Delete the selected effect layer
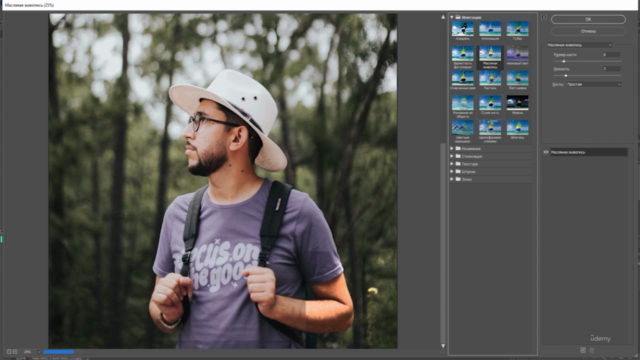Screen dimensions: 640x360 coord(592,350)
